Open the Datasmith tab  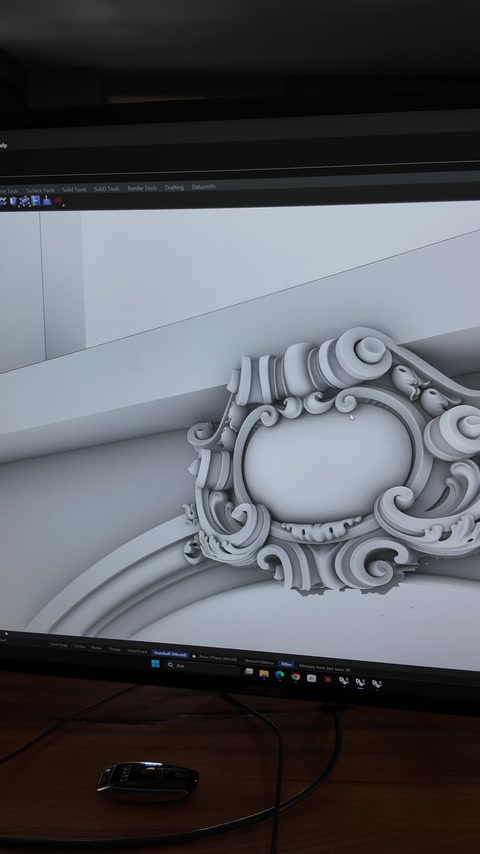204,187
